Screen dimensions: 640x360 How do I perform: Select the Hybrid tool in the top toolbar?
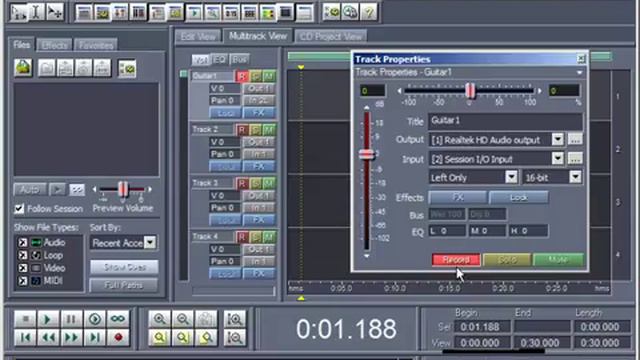point(18,12)
